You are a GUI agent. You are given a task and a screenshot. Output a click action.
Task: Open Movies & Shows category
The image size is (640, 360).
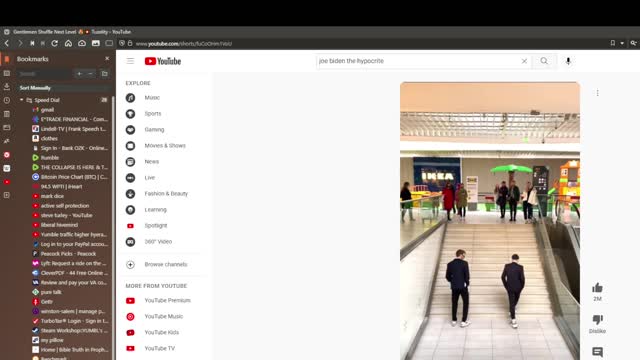pyautogui.click(x=164, y=145)
